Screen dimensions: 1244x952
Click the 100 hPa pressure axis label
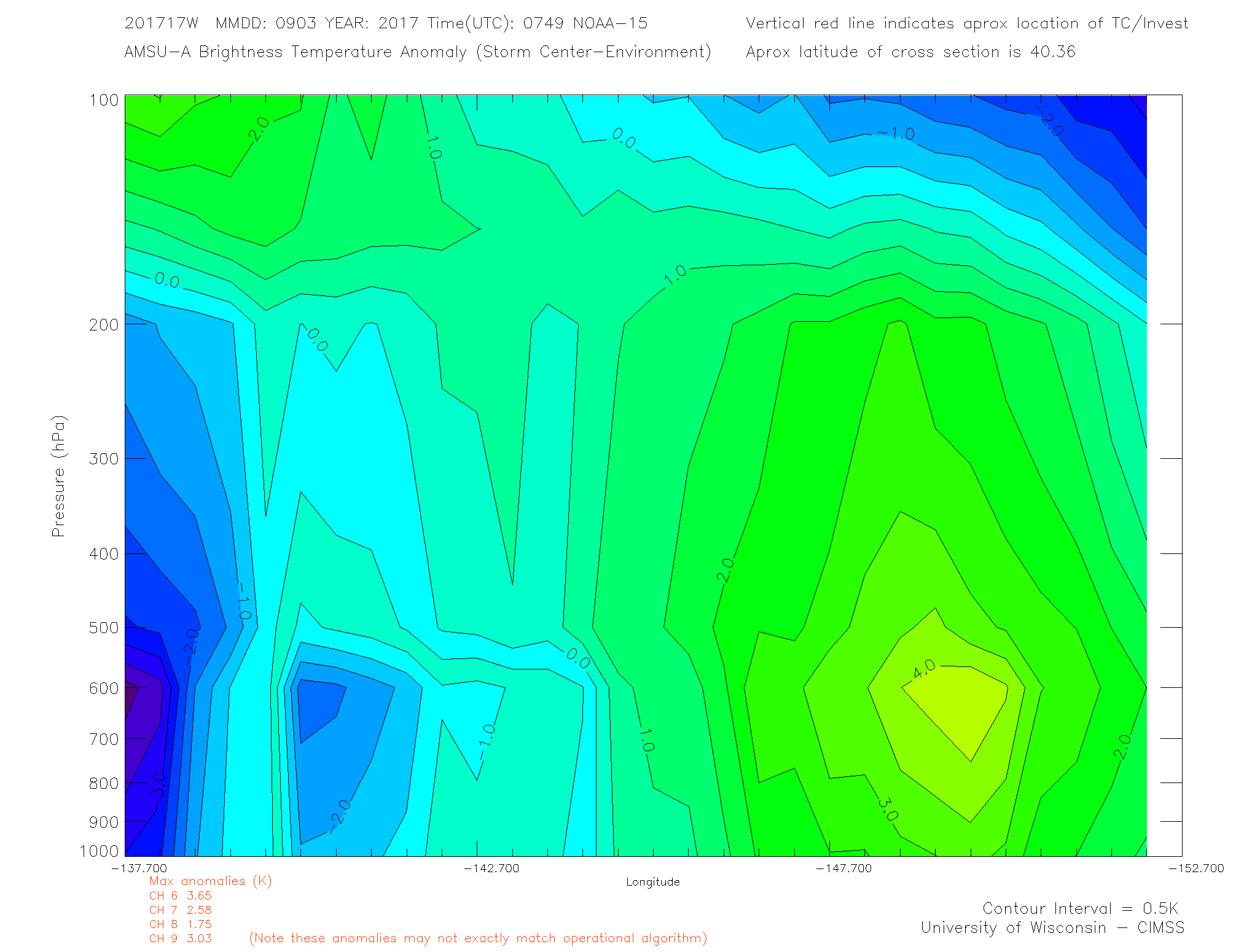pyautogui.click(x=104, y=100)
